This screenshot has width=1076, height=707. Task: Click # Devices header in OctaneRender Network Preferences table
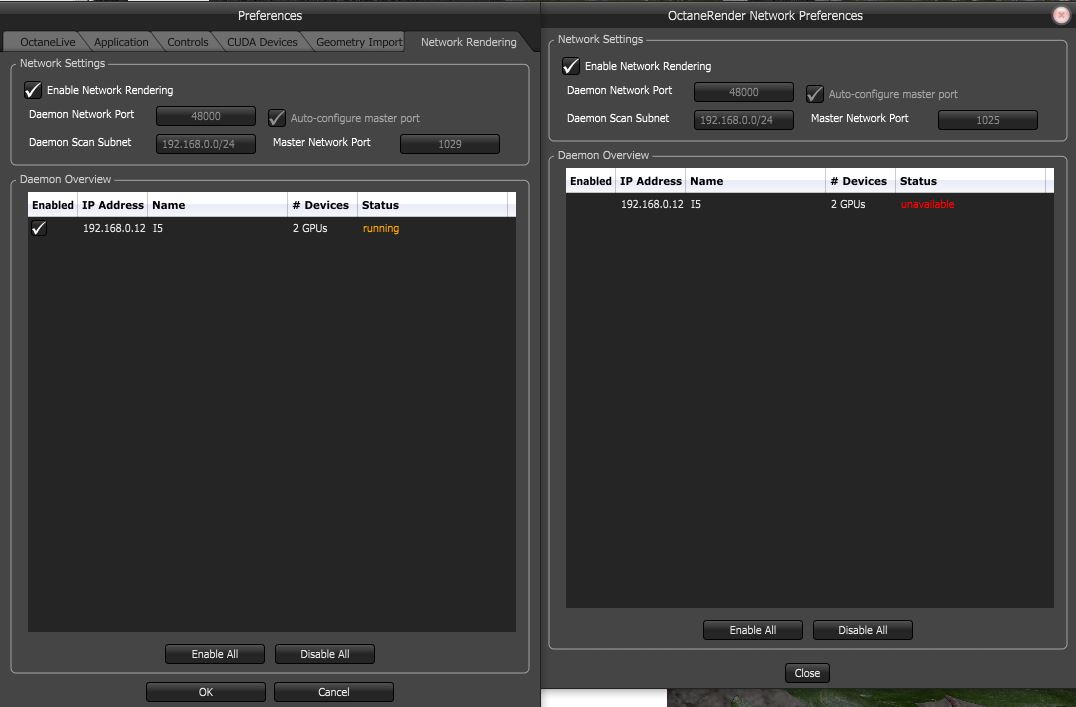pyautogui.click(x=861, y=181)
